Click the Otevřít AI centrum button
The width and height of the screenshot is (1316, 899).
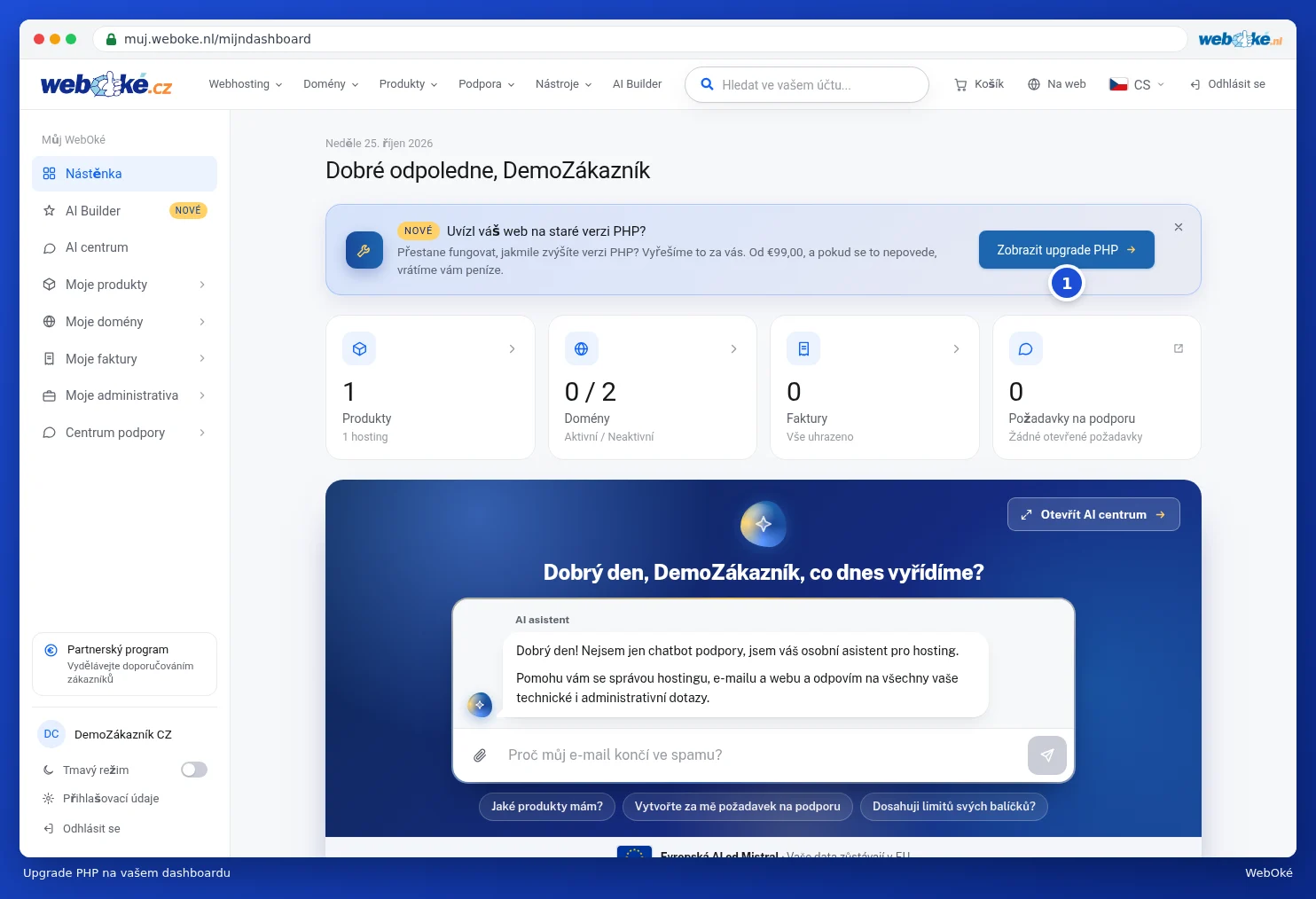coord(1093,514)
